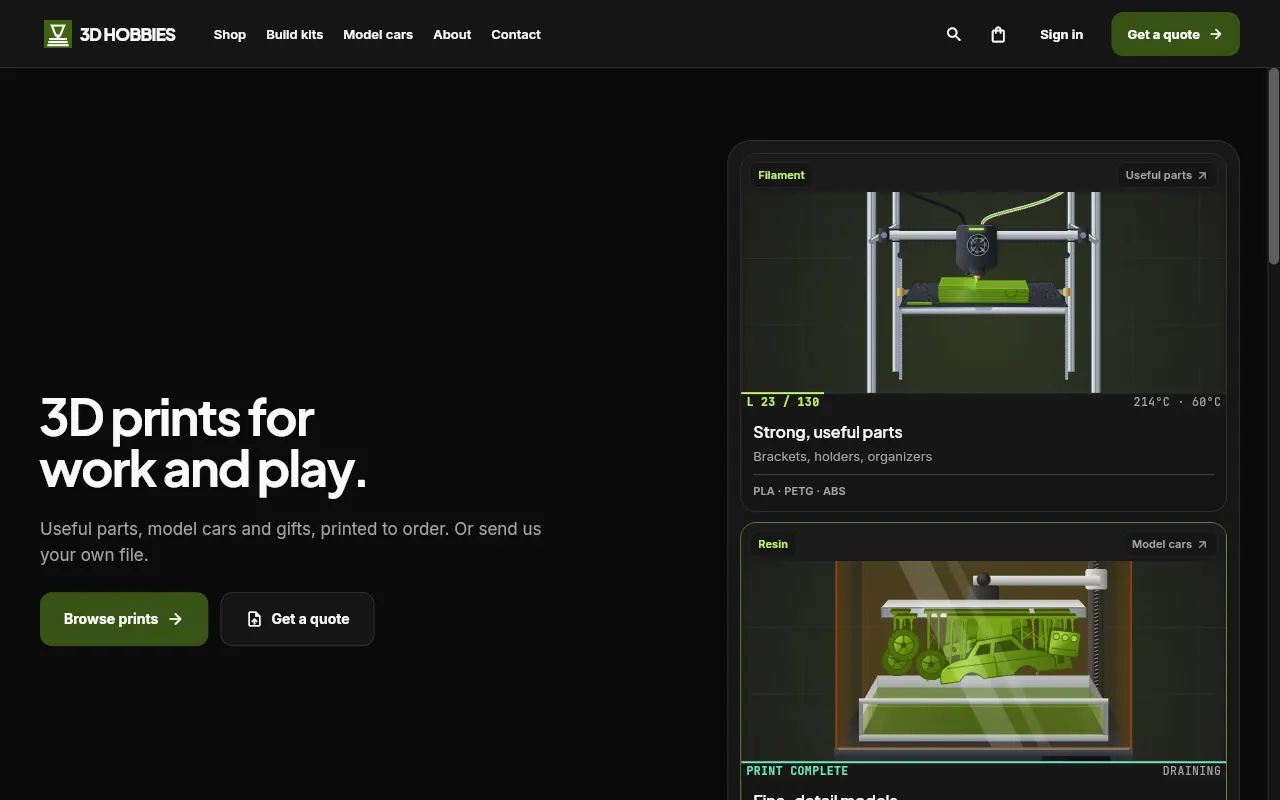Click the "L 23 / 130" layer counter

[783, 402]
